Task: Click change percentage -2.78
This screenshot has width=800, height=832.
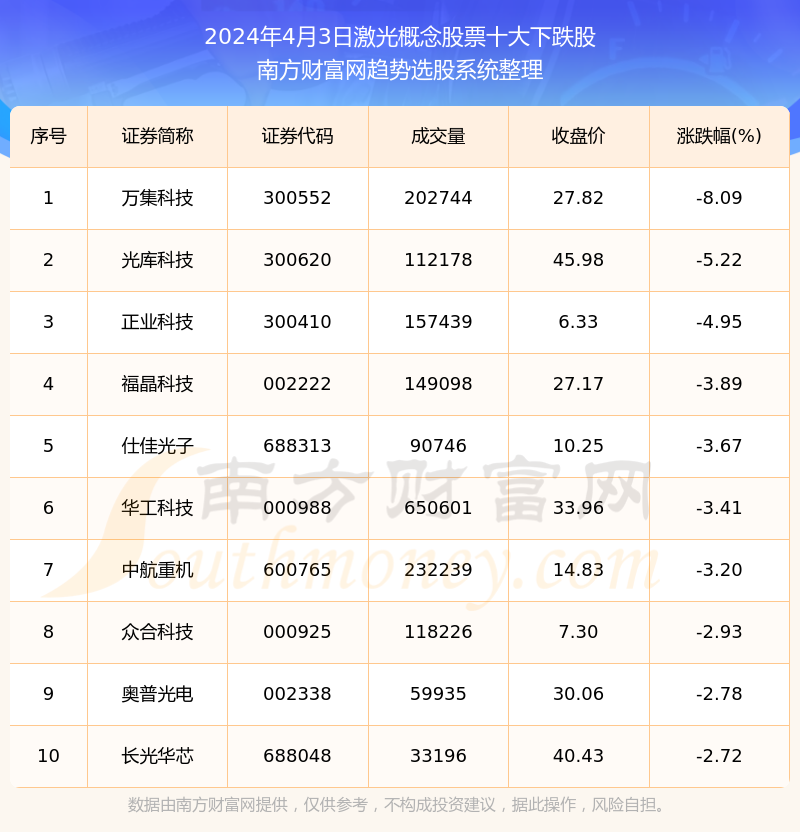Action: (719, 694)
